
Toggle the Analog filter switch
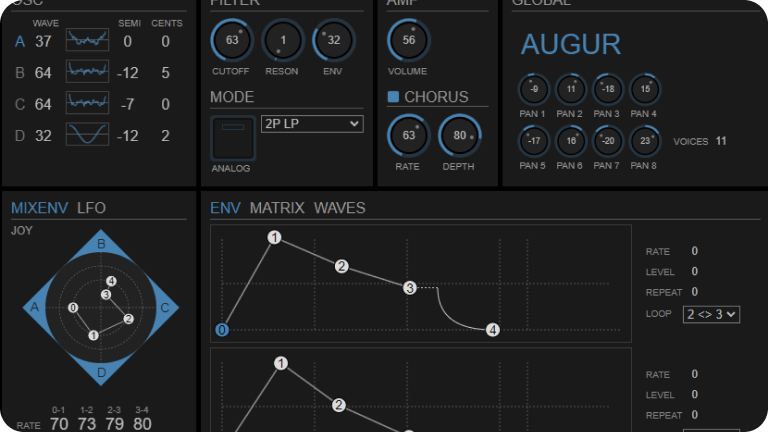(x=232, y=138)
